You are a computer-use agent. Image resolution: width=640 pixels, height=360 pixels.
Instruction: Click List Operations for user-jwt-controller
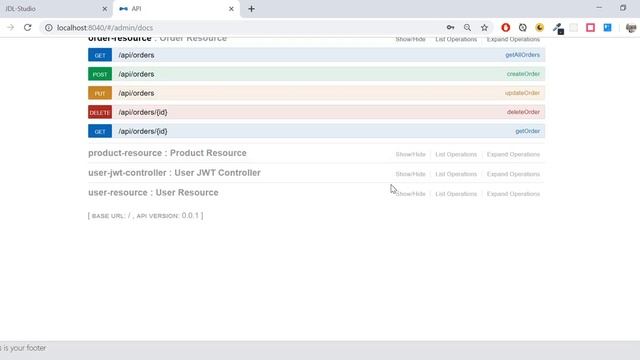click(456, 174)
